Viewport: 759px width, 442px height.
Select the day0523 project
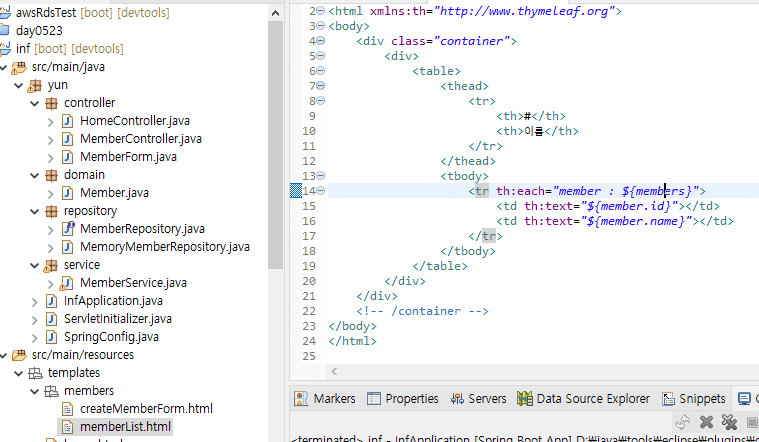click(x=39, y=30)
